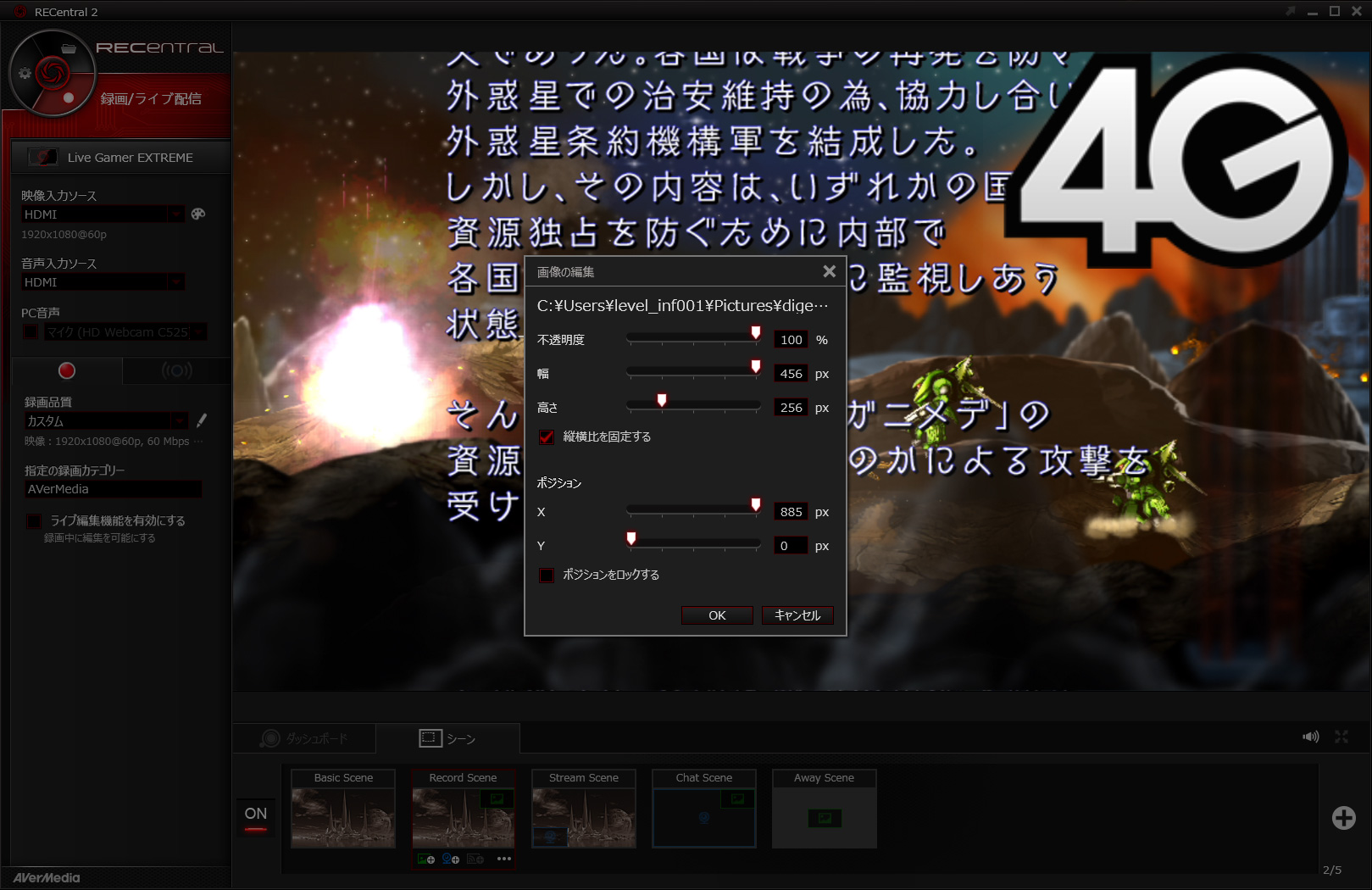Click the image file path text
This screenshot has height=890, width=1372.
tap(683, 306)
